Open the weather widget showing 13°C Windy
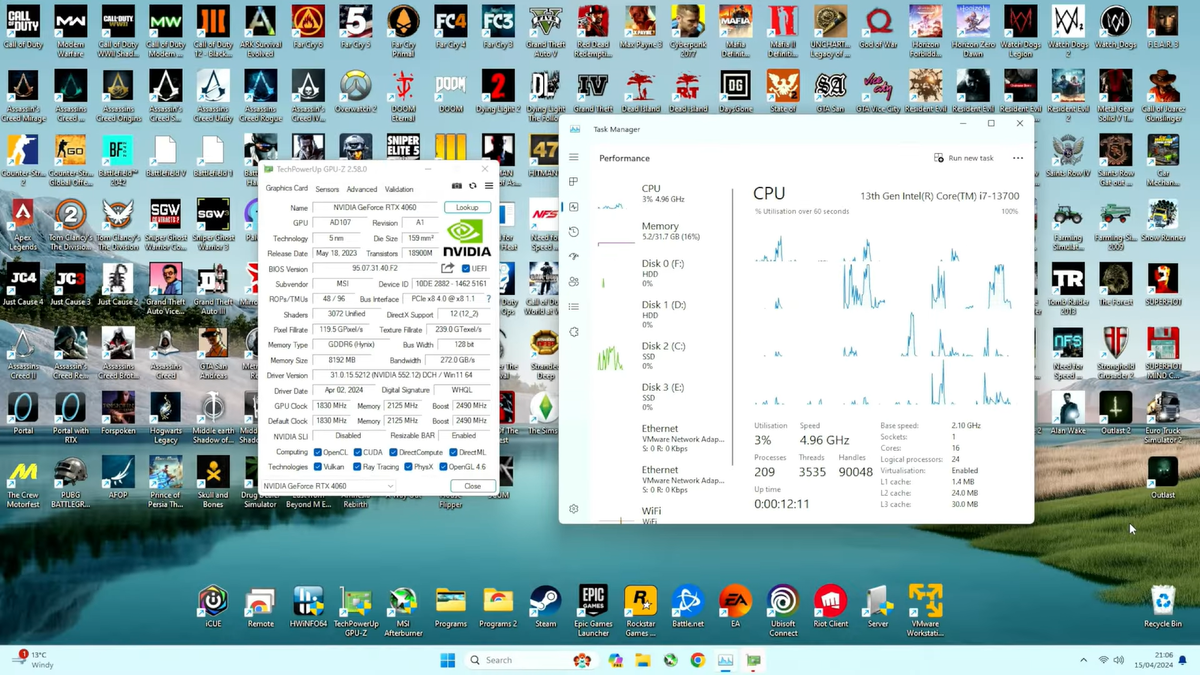This screenshot has height=675, width=1200. (x=32, y=659)
